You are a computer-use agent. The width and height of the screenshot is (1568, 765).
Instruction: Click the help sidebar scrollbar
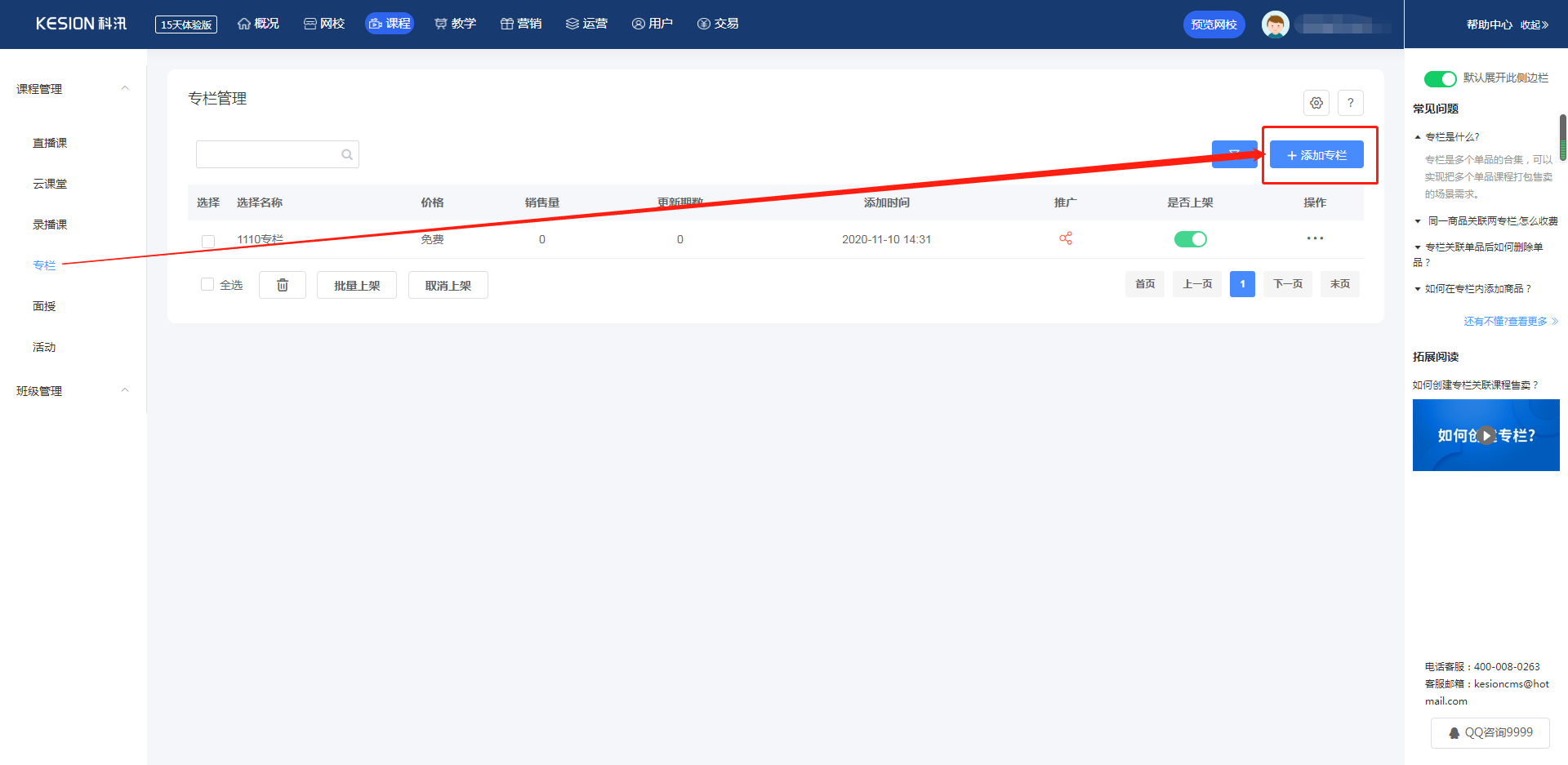(1563, 137)
